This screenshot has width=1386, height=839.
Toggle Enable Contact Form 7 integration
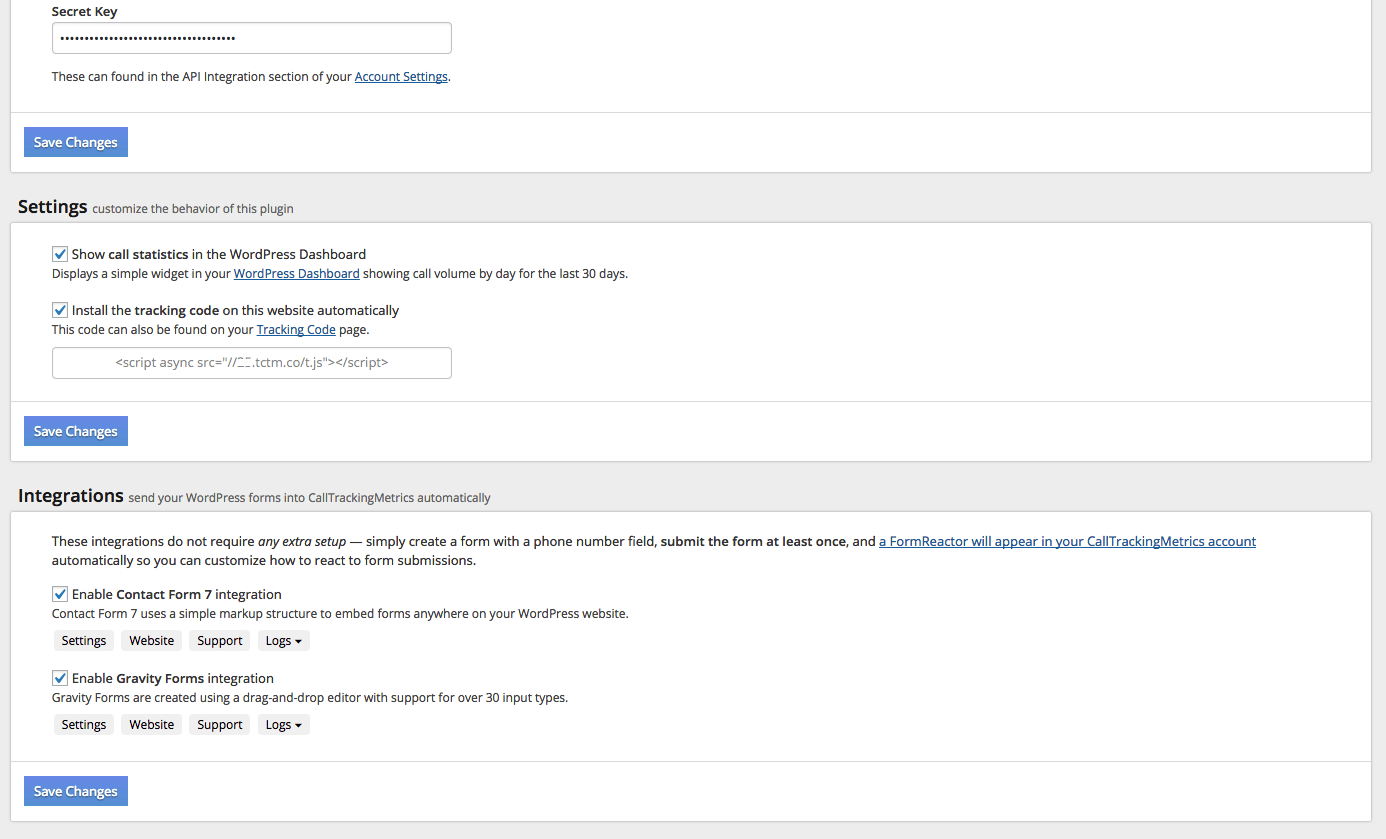[x=60, y=594]
